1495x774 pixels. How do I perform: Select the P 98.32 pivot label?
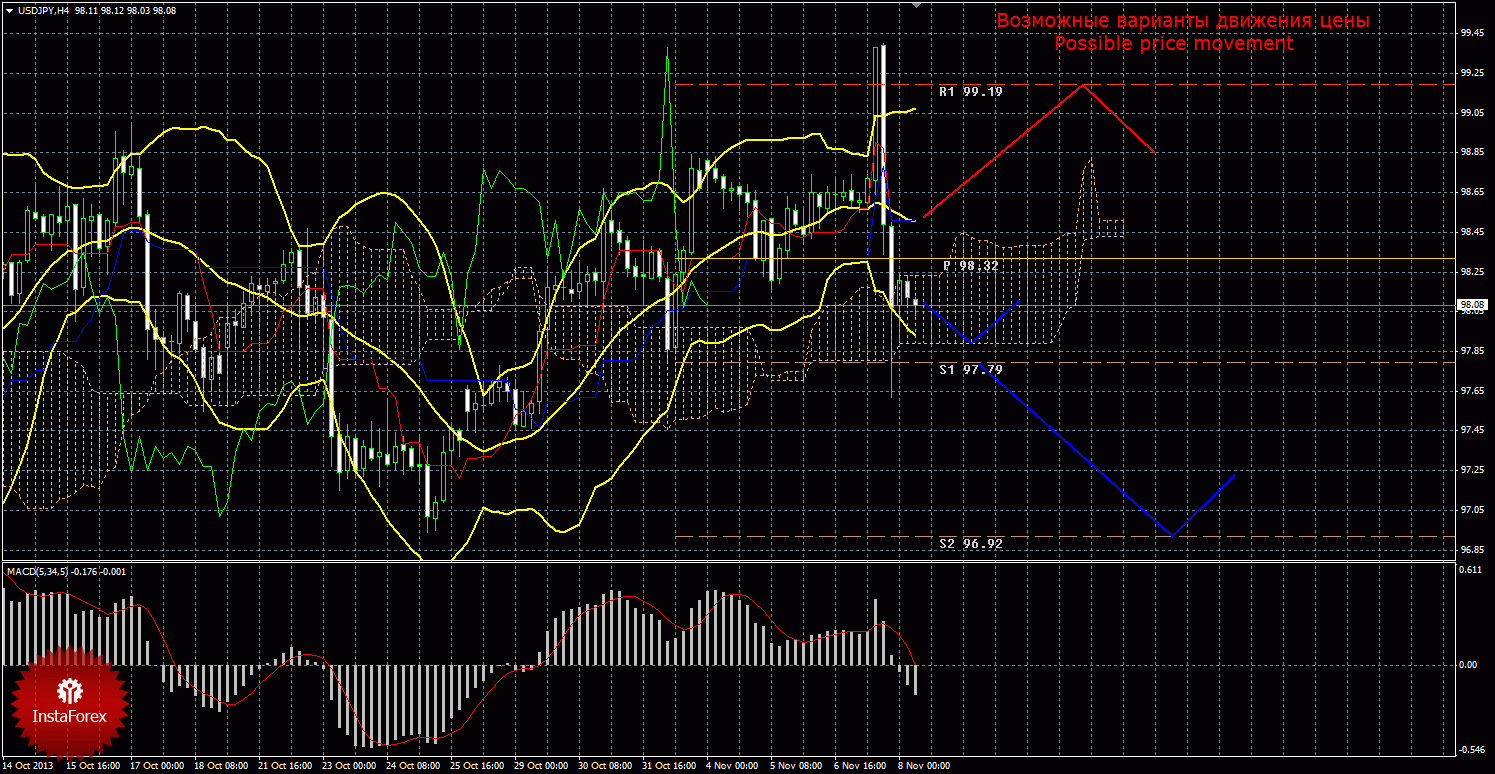(x=970, y=266)
